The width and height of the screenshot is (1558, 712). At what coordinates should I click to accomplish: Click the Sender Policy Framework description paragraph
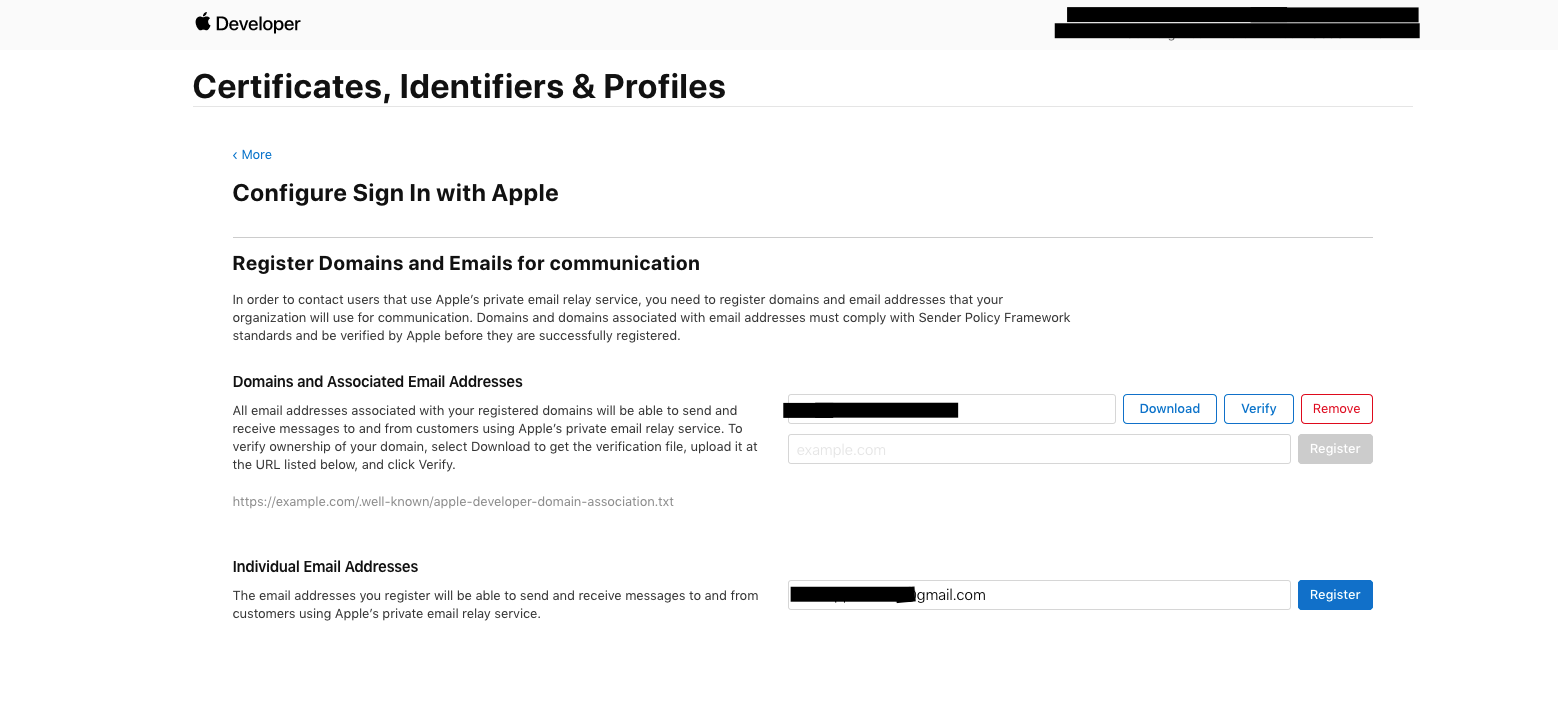coord(651,318)
